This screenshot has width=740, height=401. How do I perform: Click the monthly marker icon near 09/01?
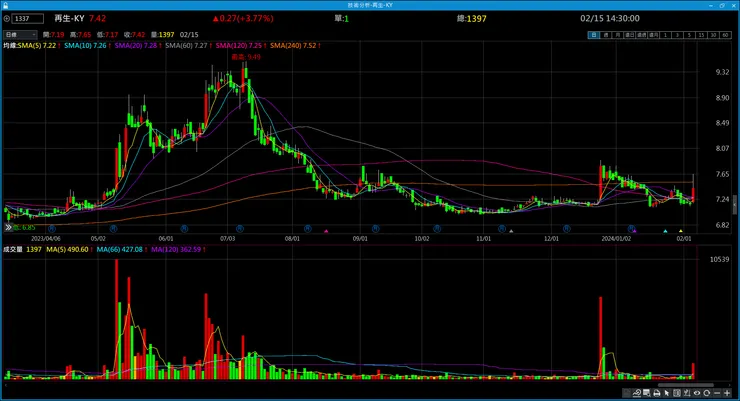tap(375, 228)
